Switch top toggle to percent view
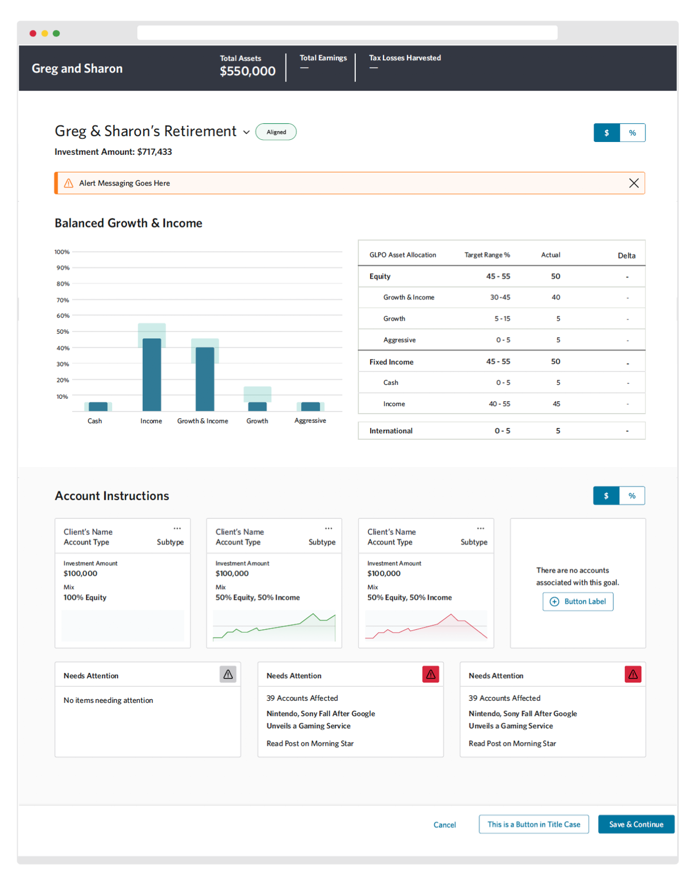Image resolution: width=697 pixels, height=874 pixels. point(632,133)
